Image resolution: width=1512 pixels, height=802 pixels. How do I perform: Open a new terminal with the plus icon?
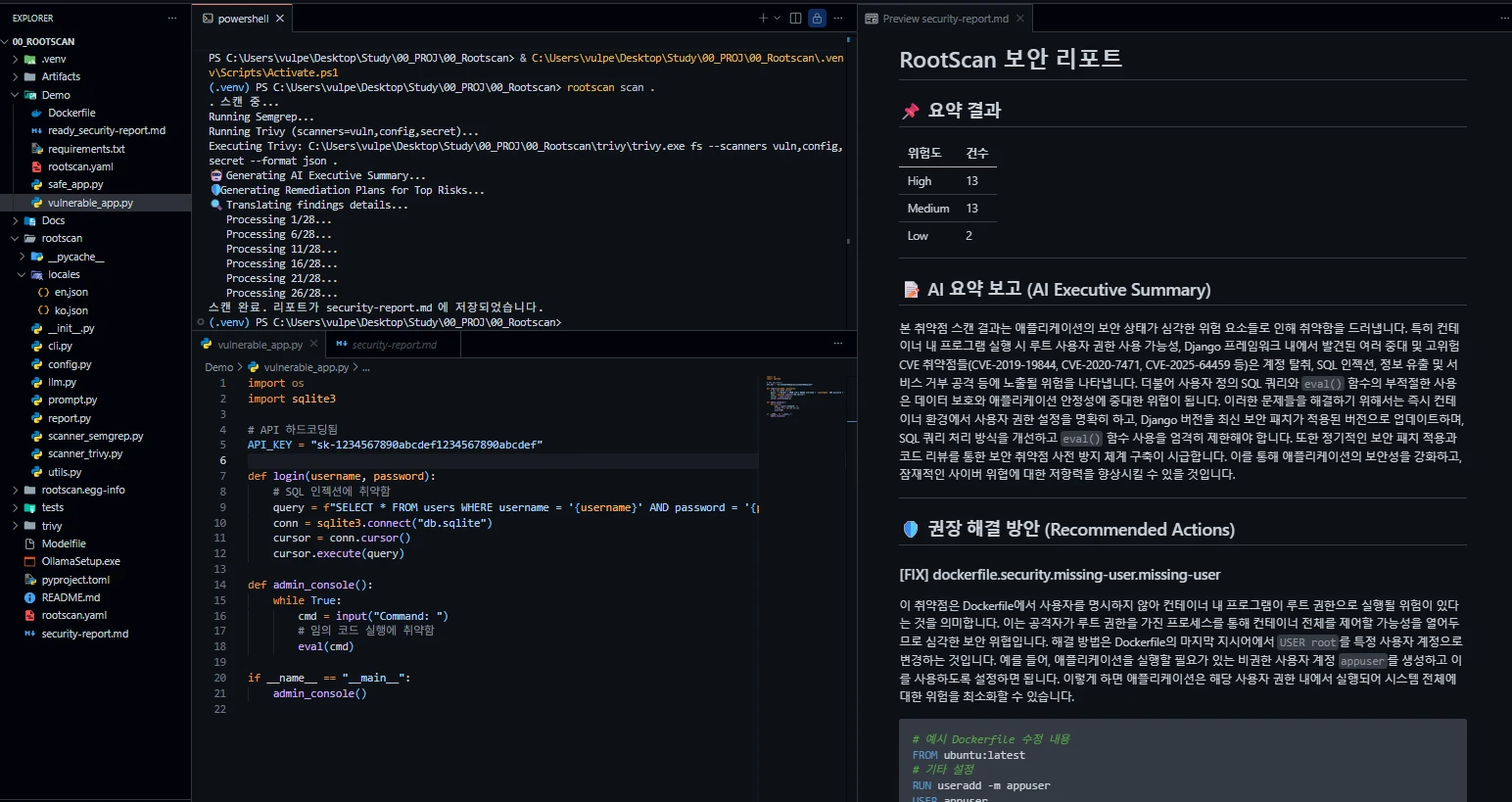click(x=763, y=18)
